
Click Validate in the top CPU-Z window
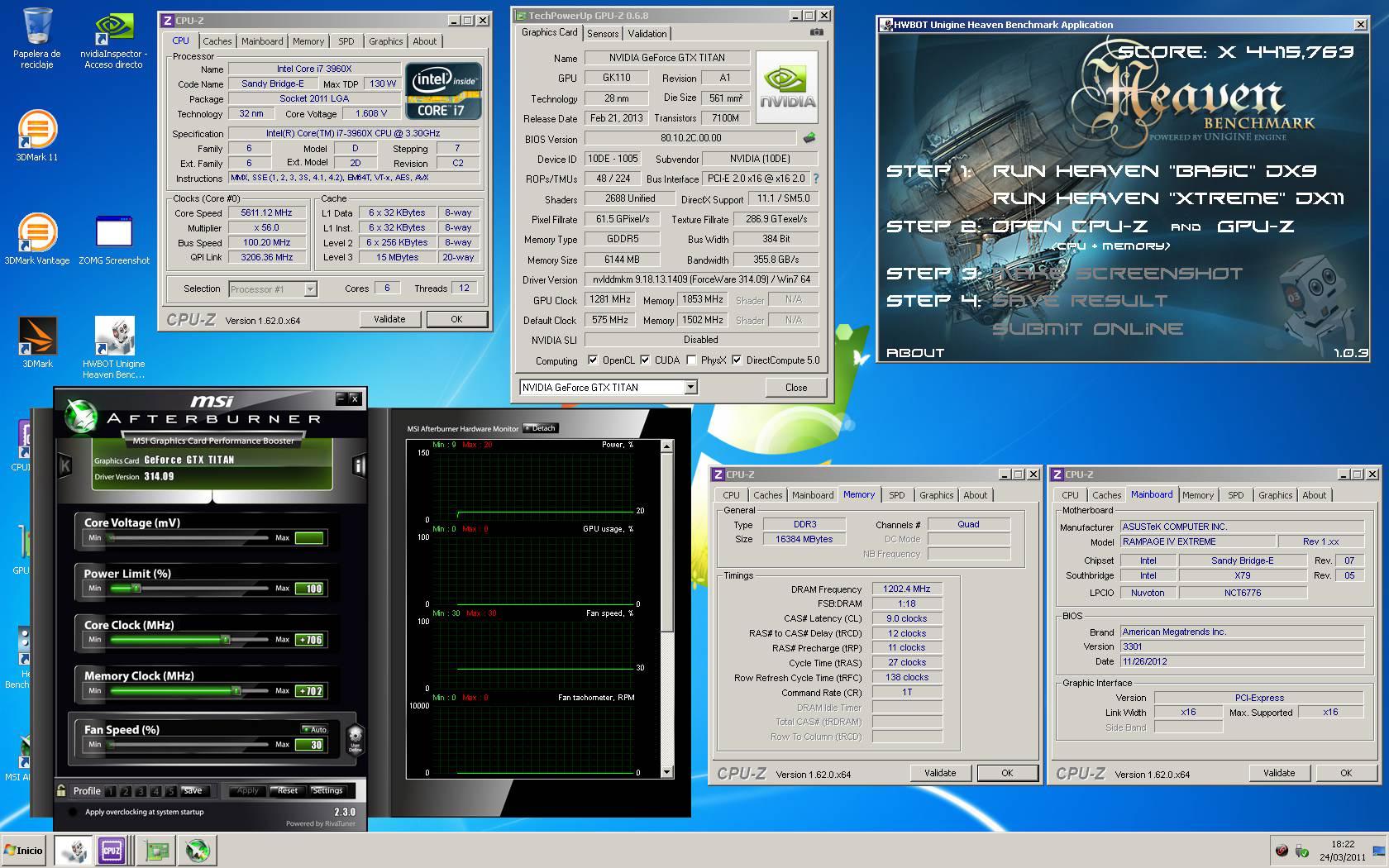pos(389,319)
